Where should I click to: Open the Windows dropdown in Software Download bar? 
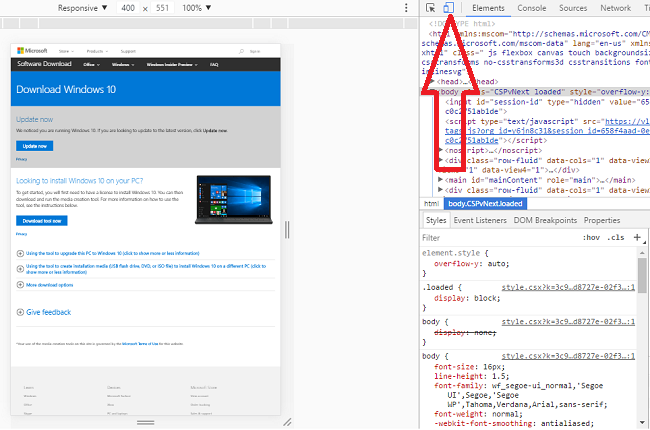123,65
